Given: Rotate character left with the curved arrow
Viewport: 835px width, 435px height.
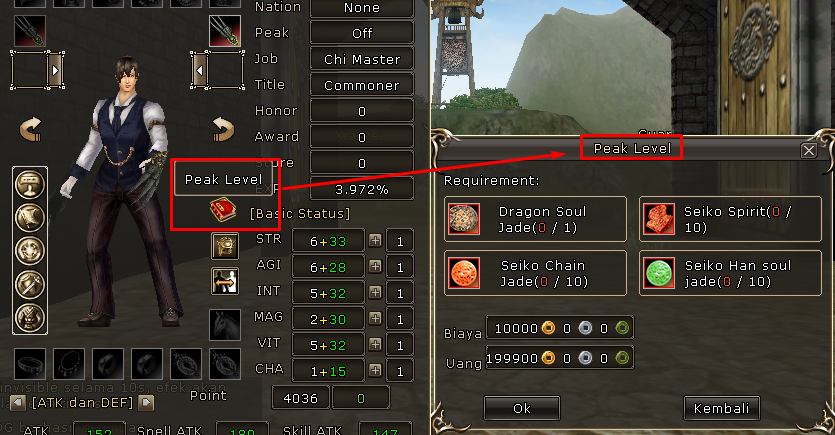Looking at the screenshot, I should 31,129.
